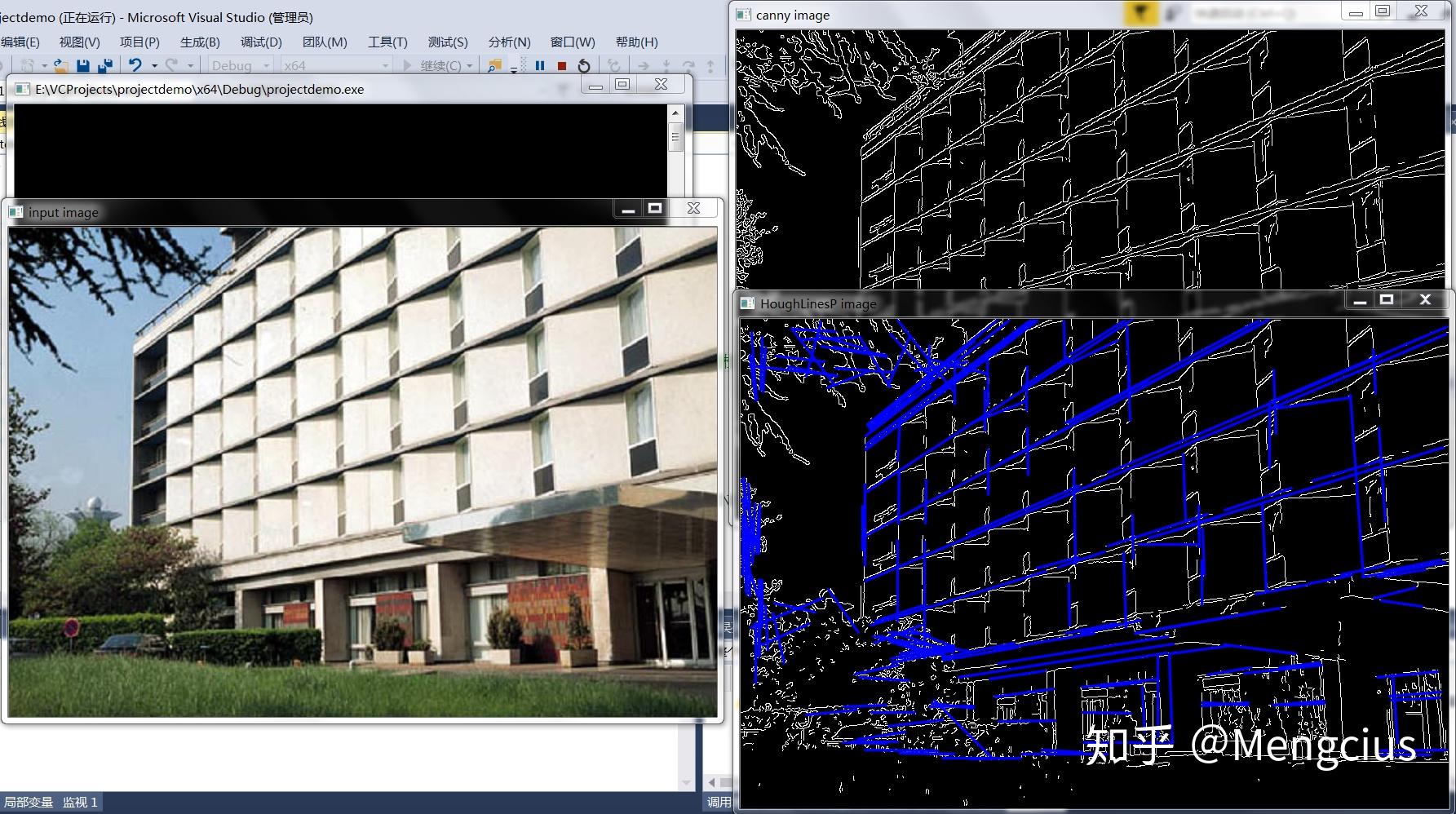Screen dimensions: 1456x814
Task: Stop debugging with the red square
Action: (x=562, y=66)
